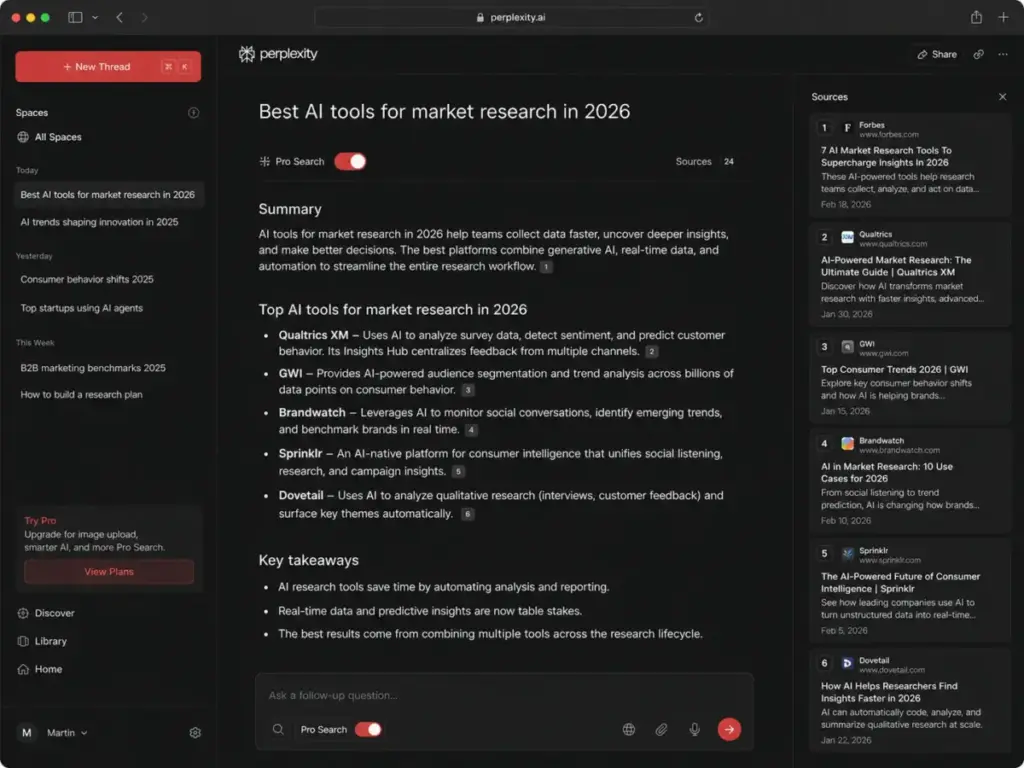Click citation 6 after Dovetail bullet
This screenshot has height=768, width=1024.
(468, 515)
